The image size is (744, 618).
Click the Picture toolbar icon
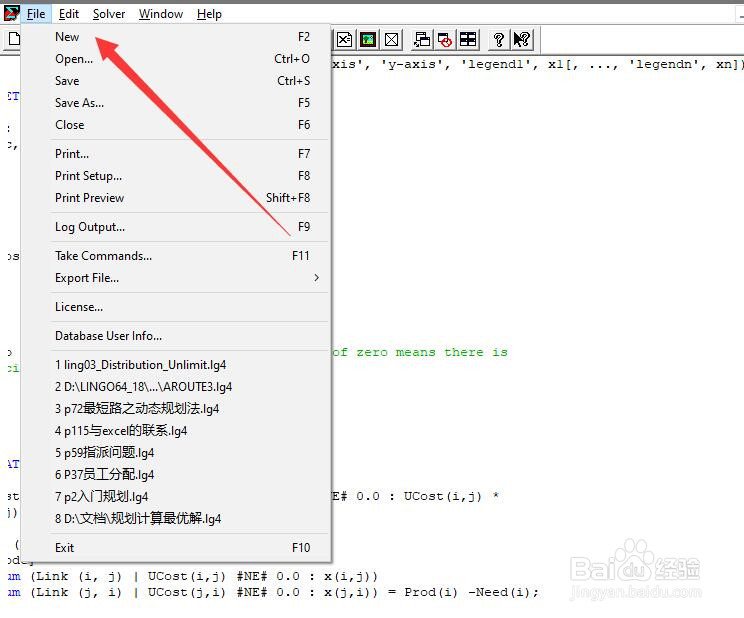(368, 39)
